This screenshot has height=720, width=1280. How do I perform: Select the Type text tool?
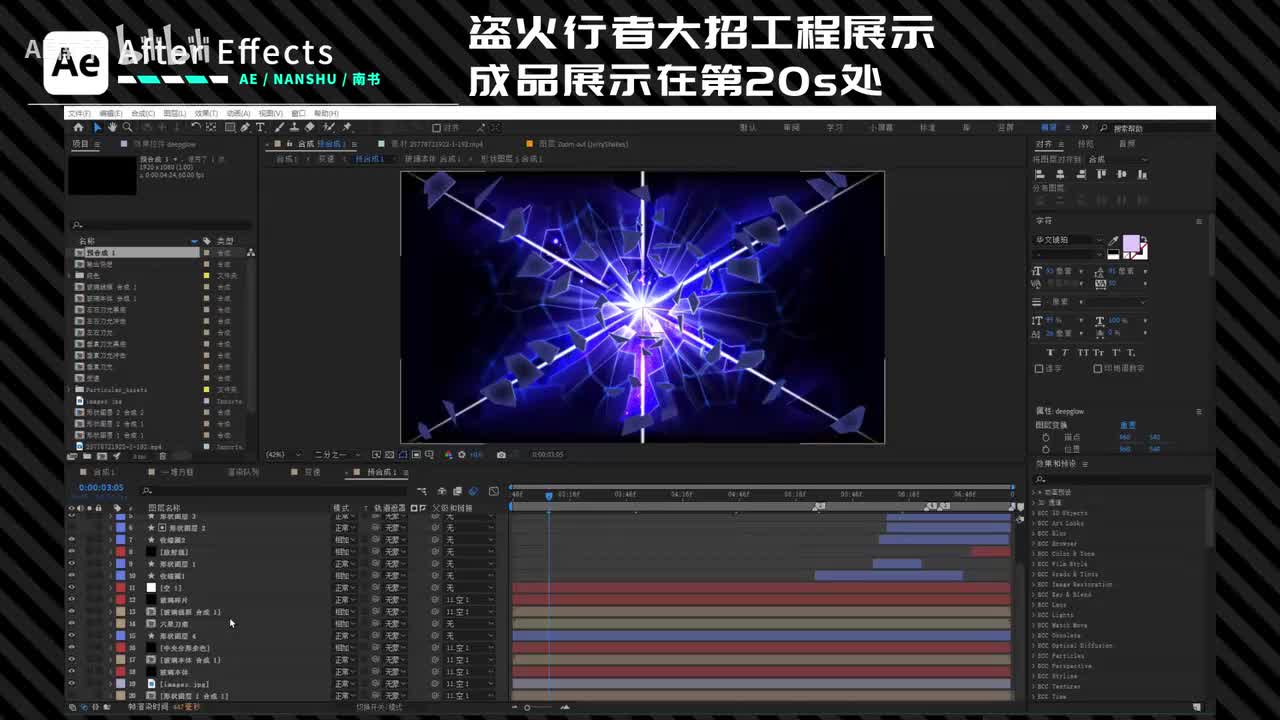coord(260,127)
